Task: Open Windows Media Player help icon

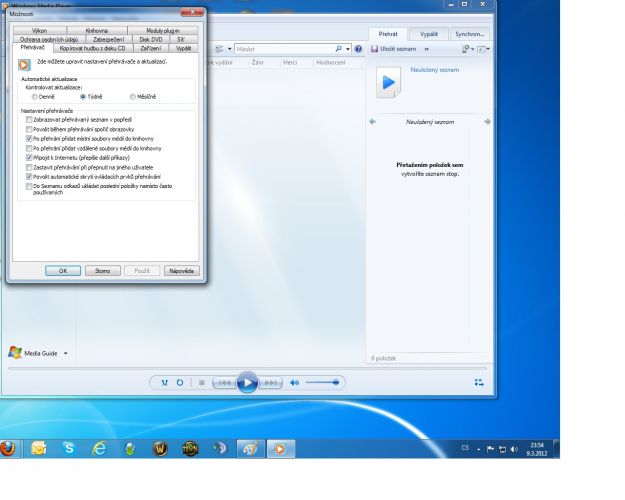Action: tap(358, 49)
